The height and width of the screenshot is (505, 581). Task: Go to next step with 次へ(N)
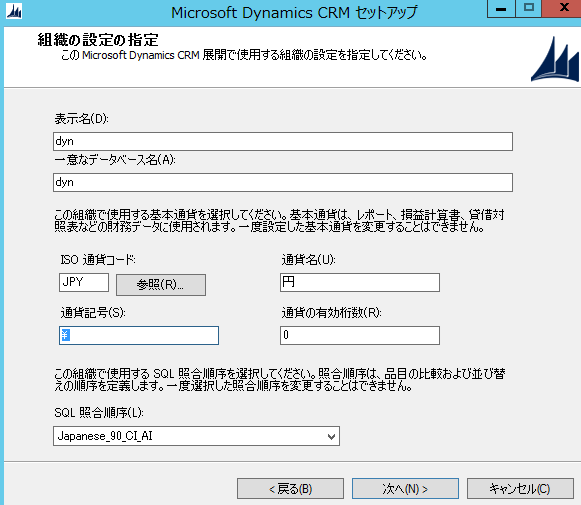405,489
